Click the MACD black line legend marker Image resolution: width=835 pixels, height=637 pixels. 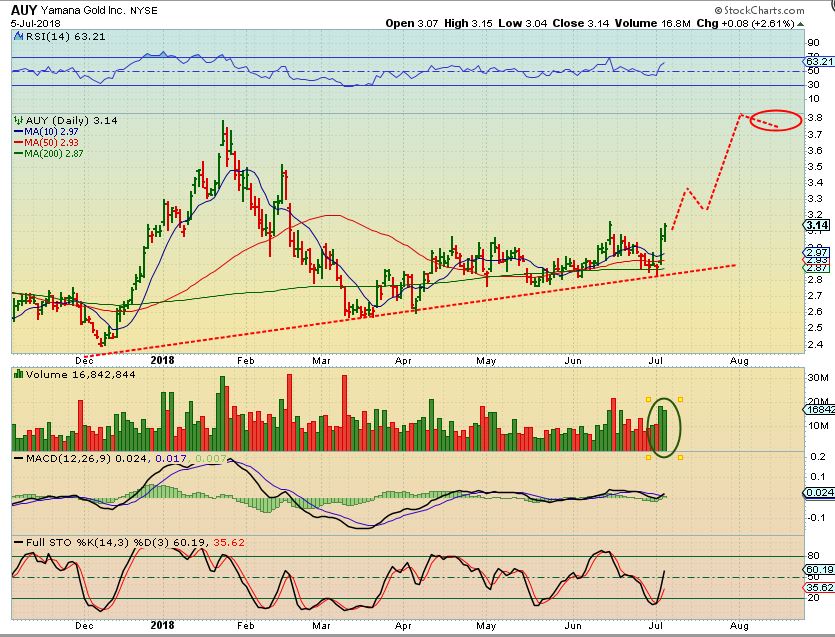point(19,458)
